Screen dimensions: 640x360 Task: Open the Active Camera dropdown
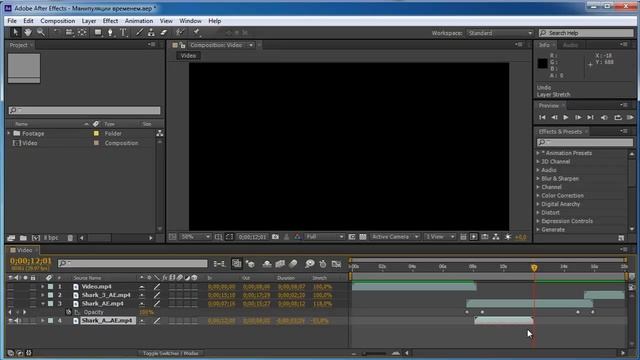(395, 237)
